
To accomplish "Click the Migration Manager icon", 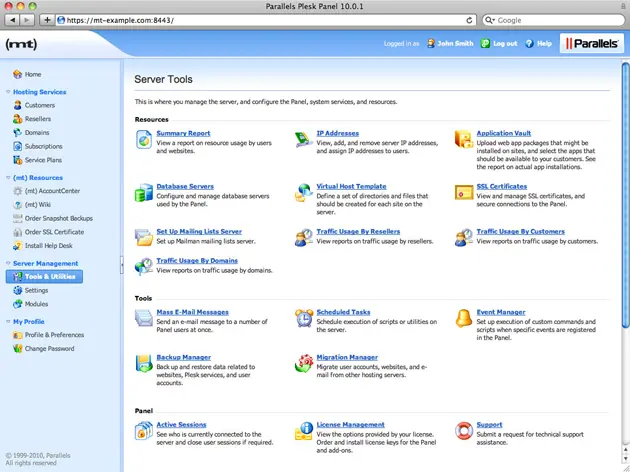I will click(304, 363).
